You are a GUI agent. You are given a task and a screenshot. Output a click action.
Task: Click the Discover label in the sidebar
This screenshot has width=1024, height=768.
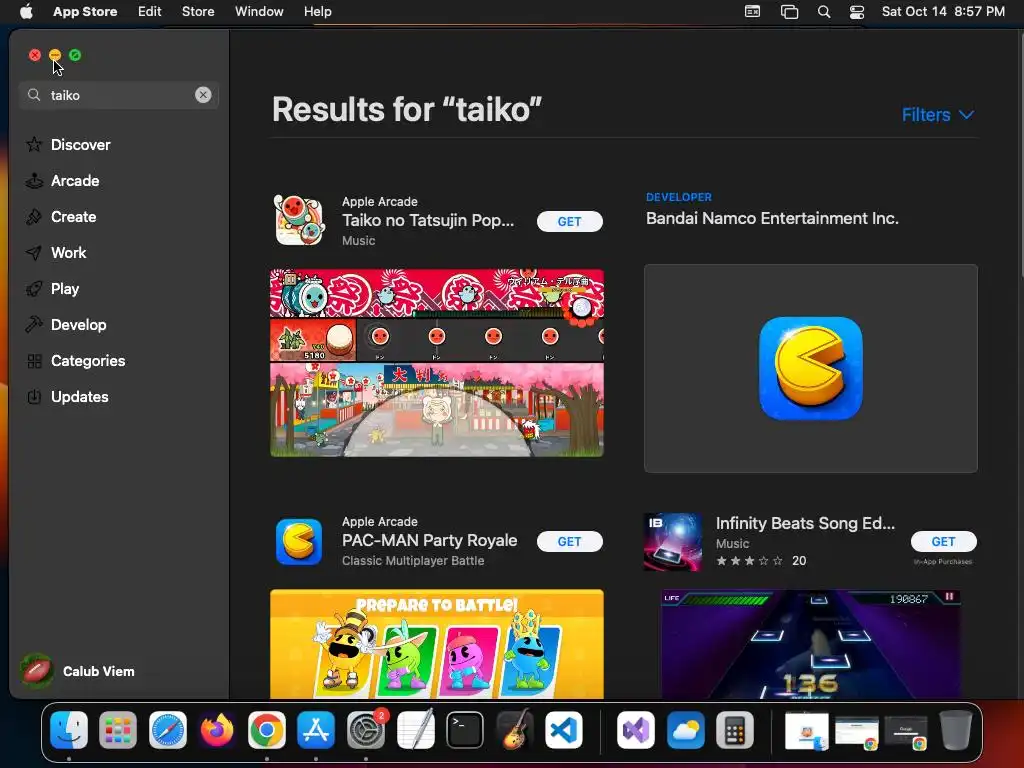pos(80,144)
